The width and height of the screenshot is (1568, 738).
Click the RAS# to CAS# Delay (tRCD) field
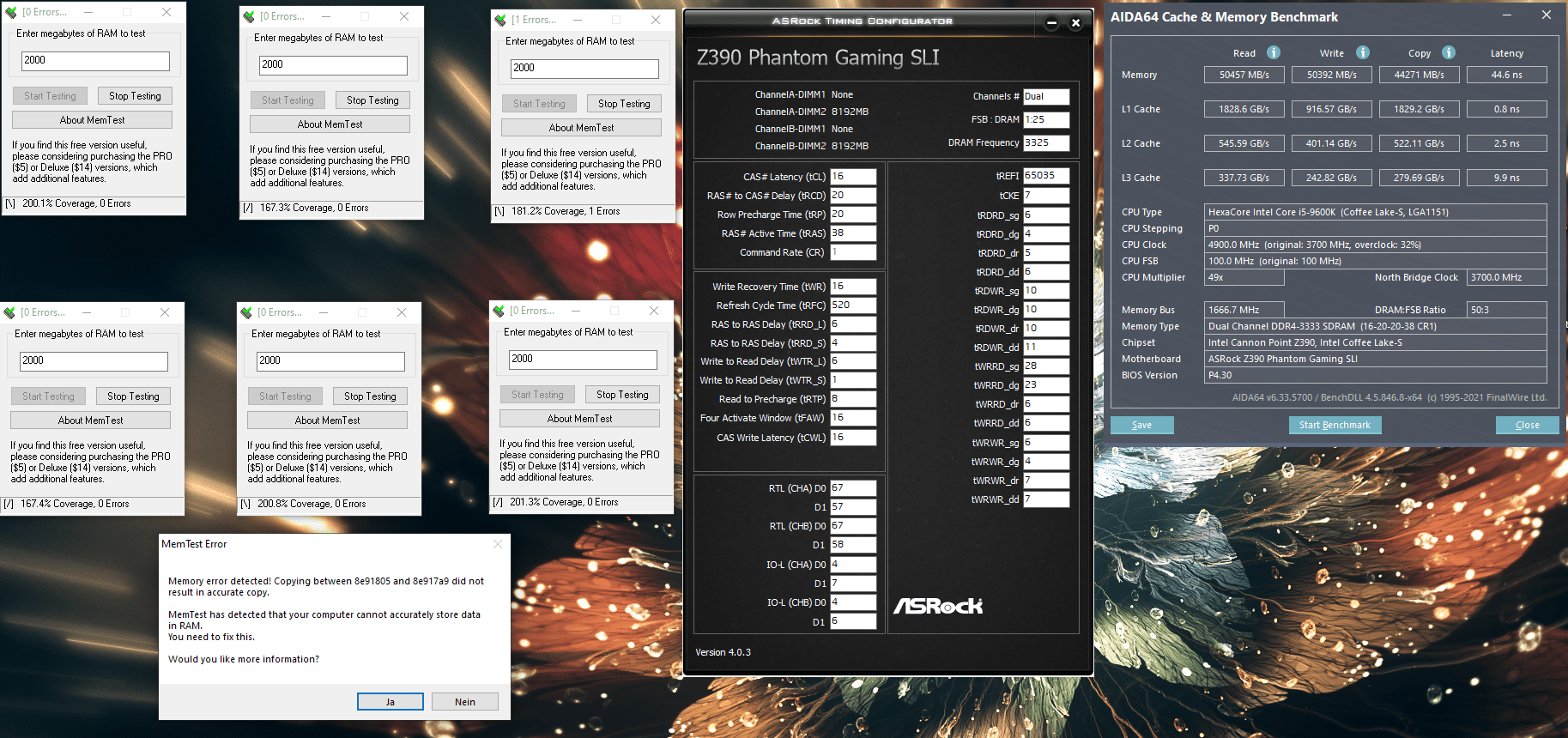coord(853,196)
